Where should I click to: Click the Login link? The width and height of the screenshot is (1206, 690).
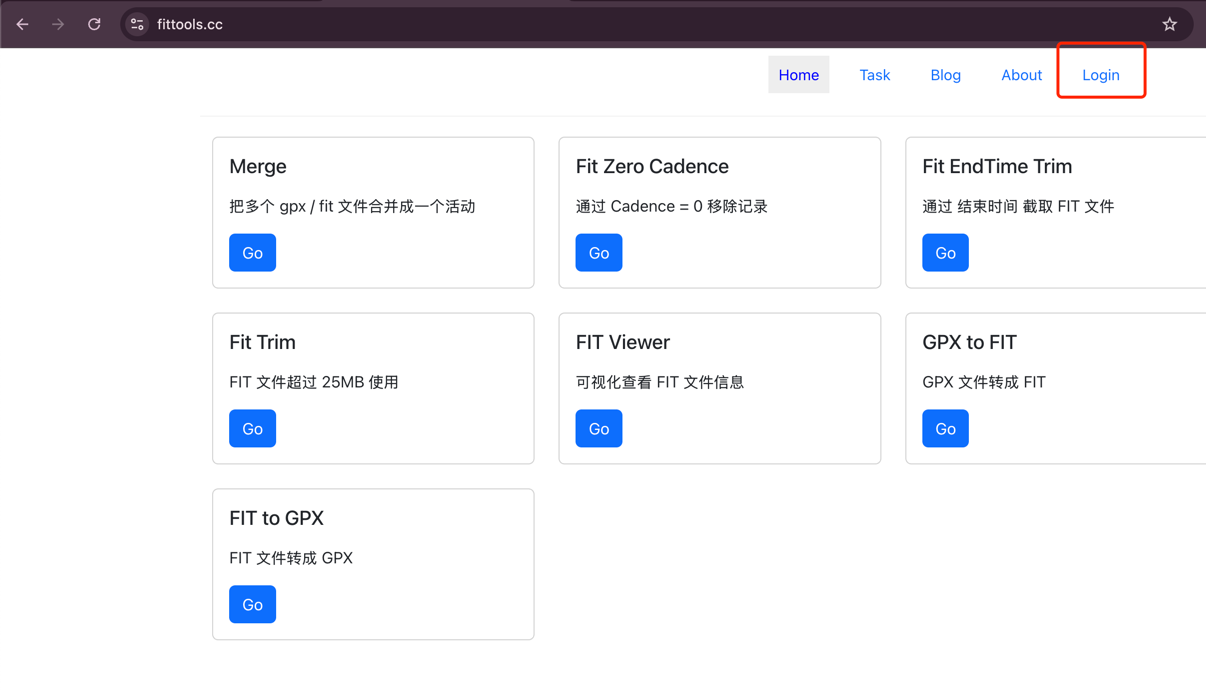pos(1100,75)
